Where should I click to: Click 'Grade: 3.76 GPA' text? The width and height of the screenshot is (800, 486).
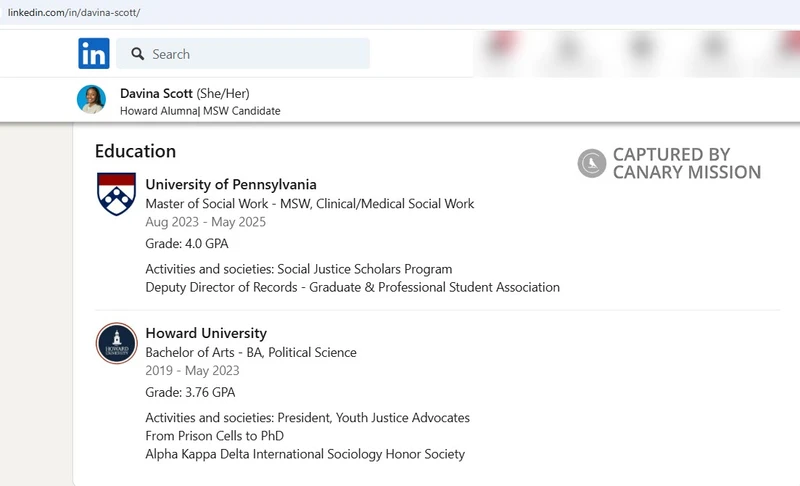tap(190, 392)
